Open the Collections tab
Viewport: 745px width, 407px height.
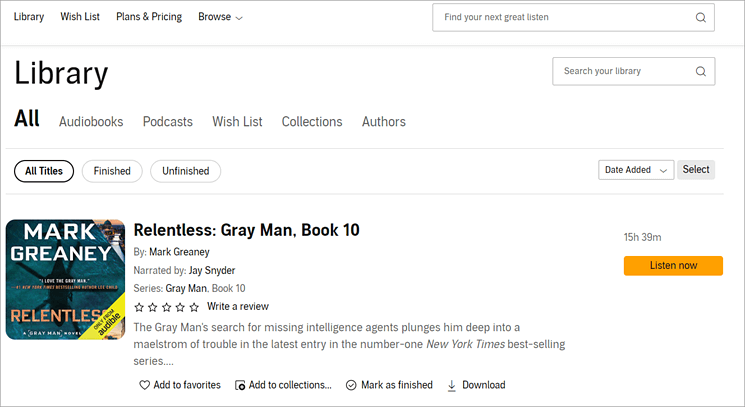312,122
